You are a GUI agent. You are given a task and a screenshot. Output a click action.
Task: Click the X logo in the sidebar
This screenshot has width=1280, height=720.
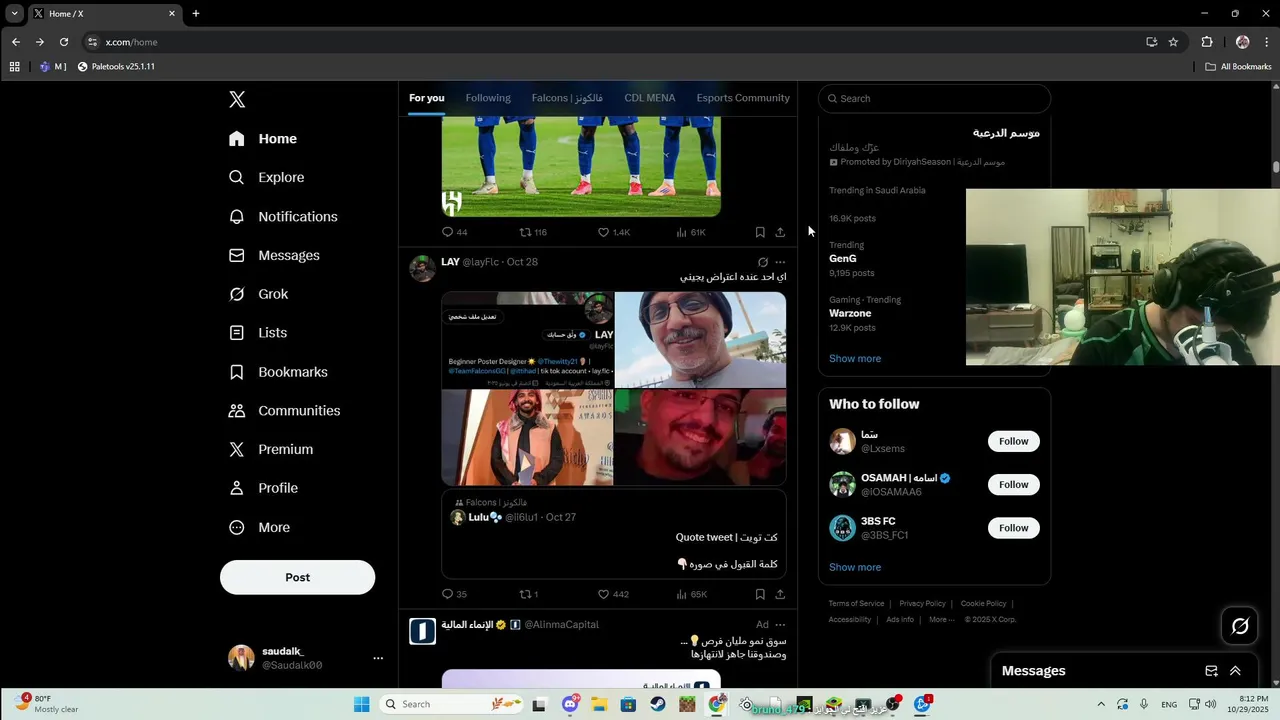click(237, 99)
